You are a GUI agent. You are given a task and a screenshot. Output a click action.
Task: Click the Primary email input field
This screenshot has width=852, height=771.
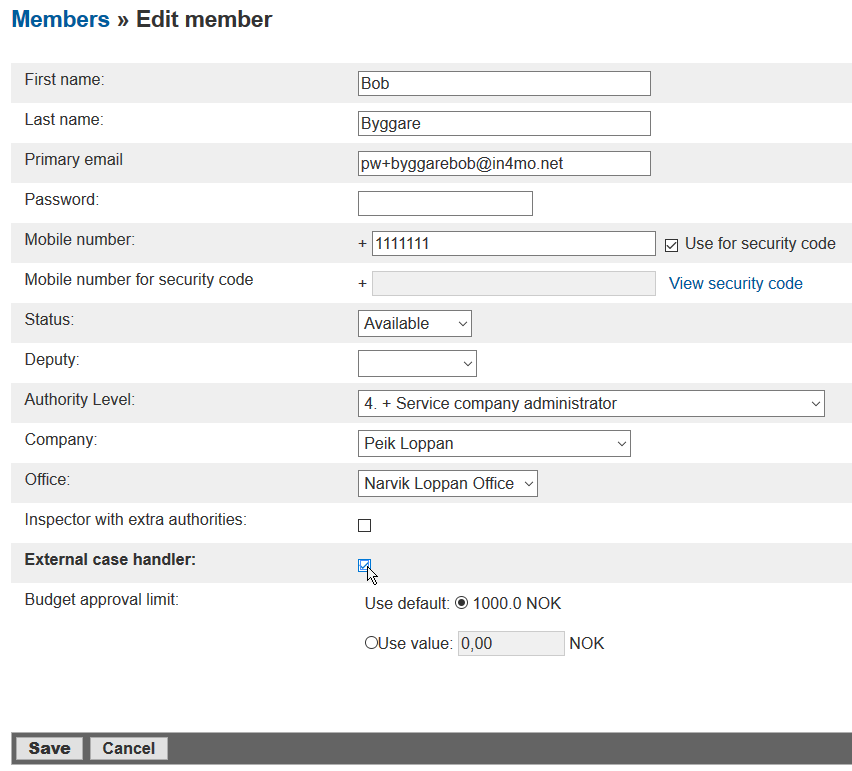(x=504, y=163)
